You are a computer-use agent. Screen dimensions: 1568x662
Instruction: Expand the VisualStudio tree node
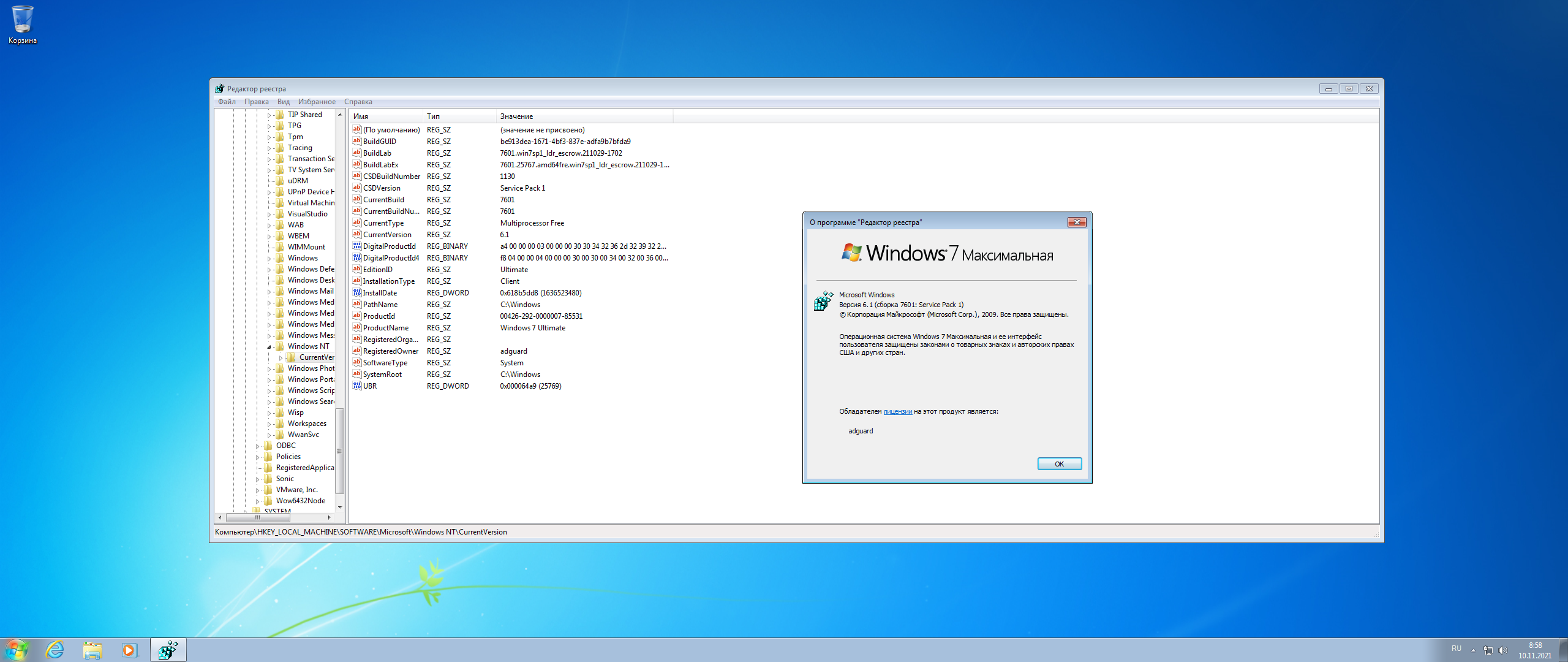[269, 215]
